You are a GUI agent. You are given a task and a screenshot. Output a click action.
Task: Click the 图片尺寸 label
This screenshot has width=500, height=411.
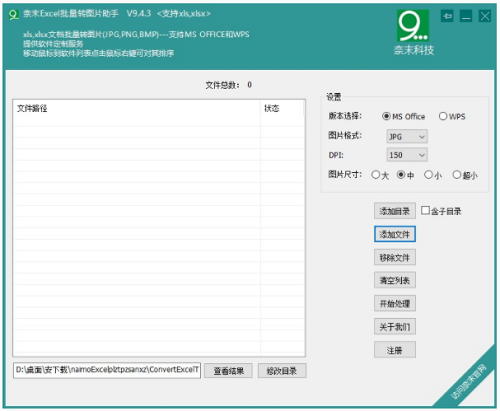pos(345,174)
